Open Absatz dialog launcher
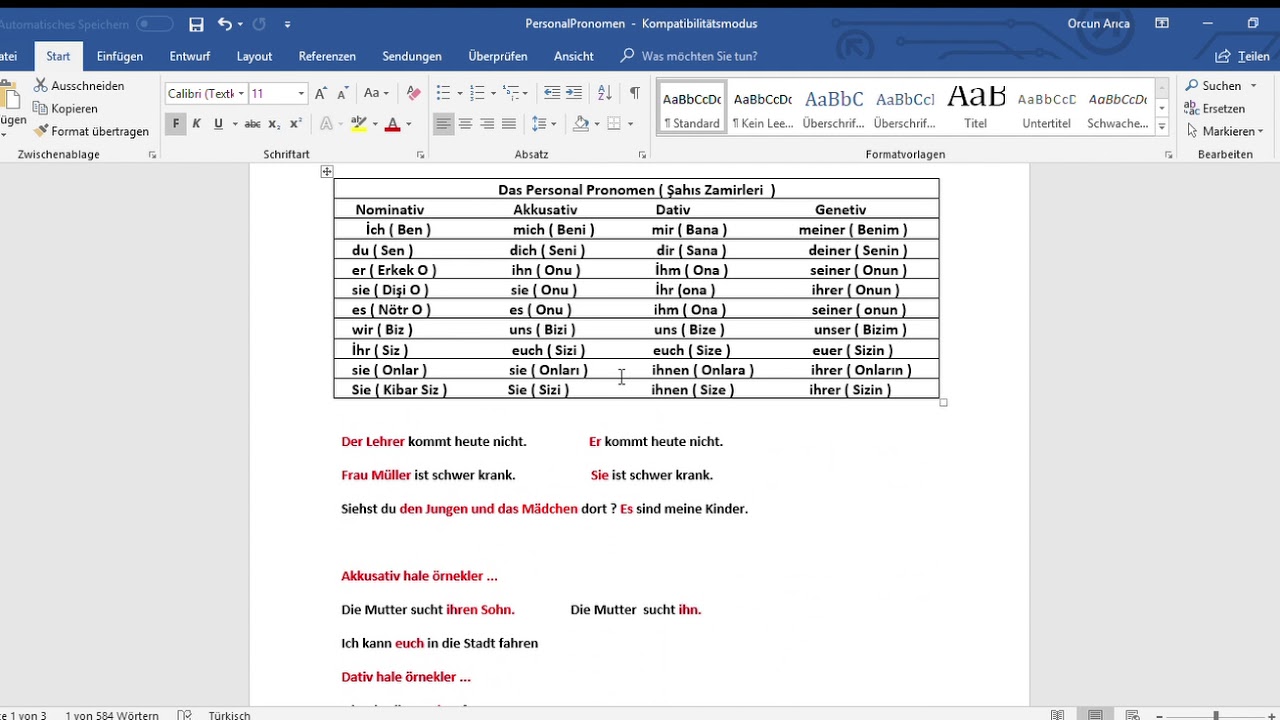Screen dimensions: 1280x720 pyautogui.click(x=642, y=155)
